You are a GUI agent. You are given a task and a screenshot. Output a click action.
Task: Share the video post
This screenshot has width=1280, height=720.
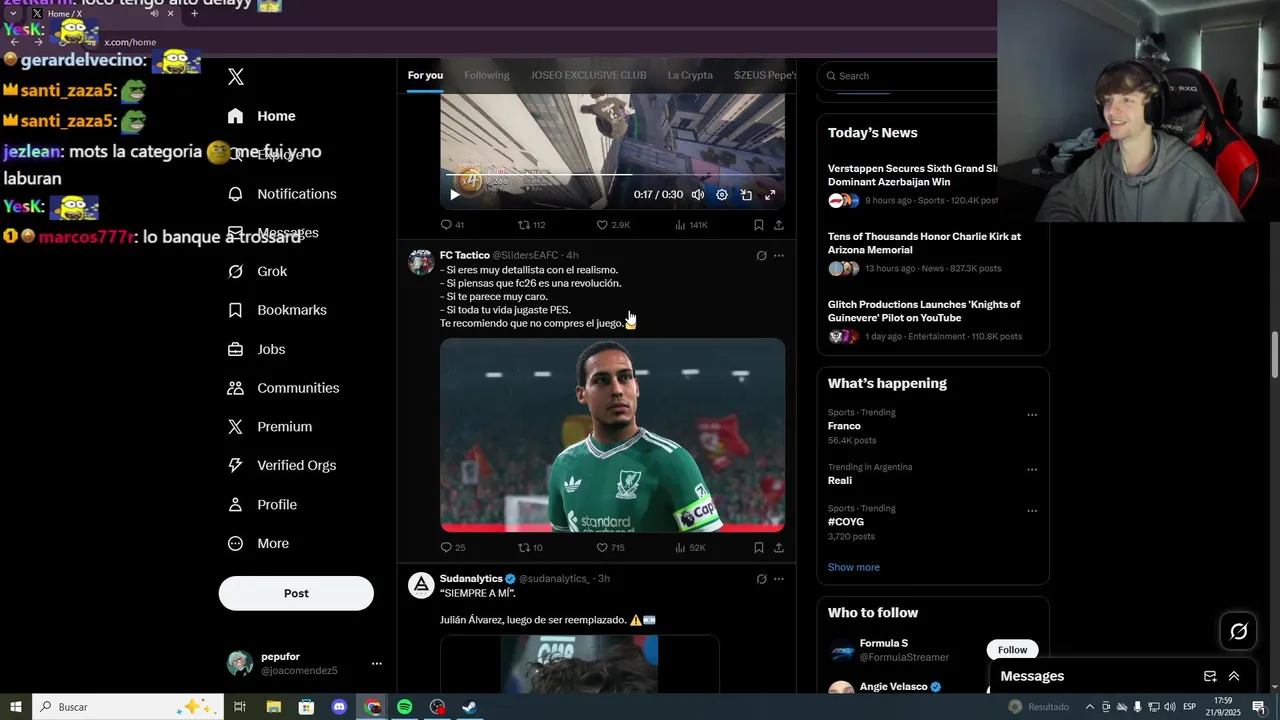coord(779,225)
